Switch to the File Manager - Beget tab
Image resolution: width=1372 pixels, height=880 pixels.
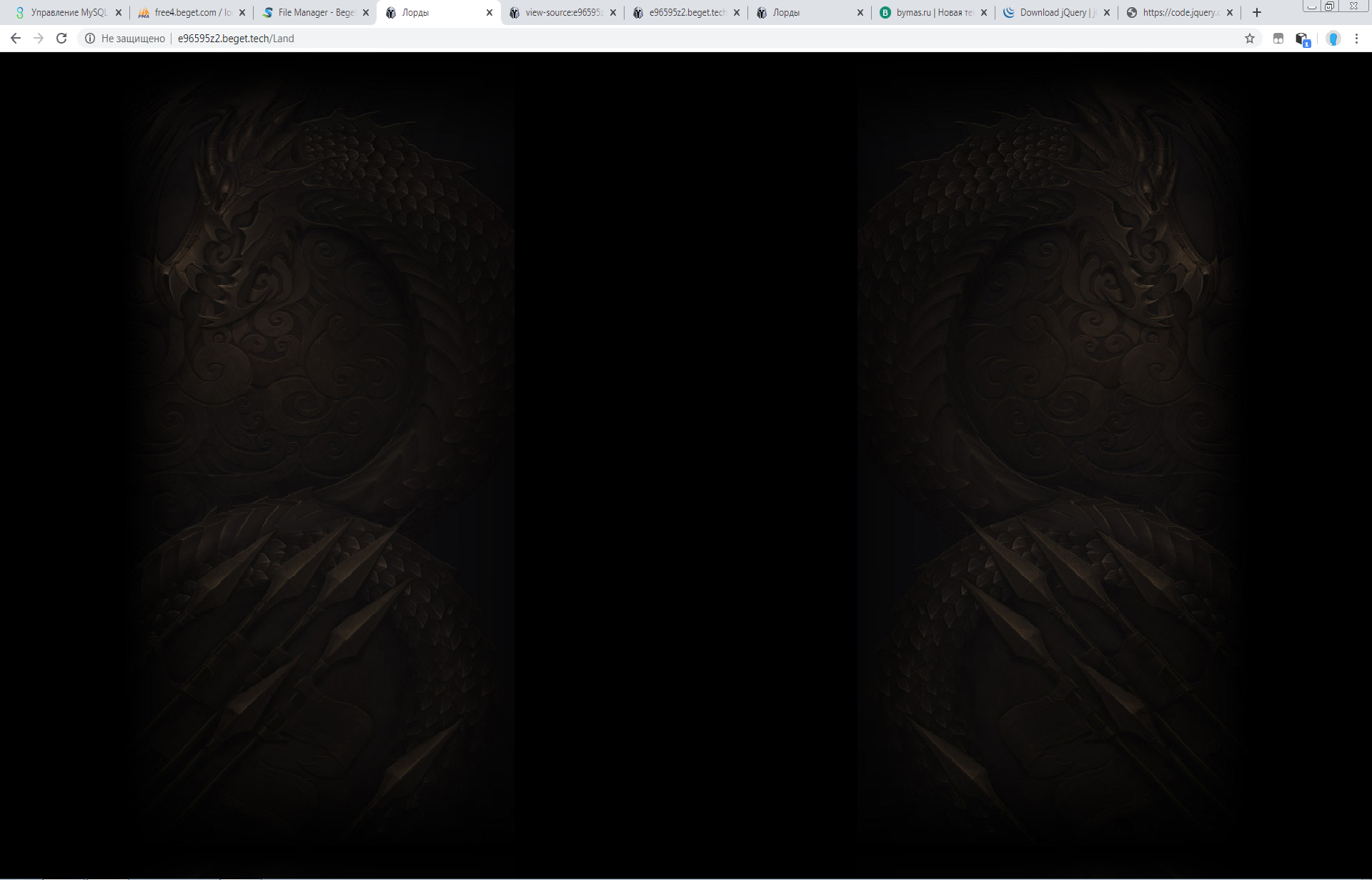(316, 12)
